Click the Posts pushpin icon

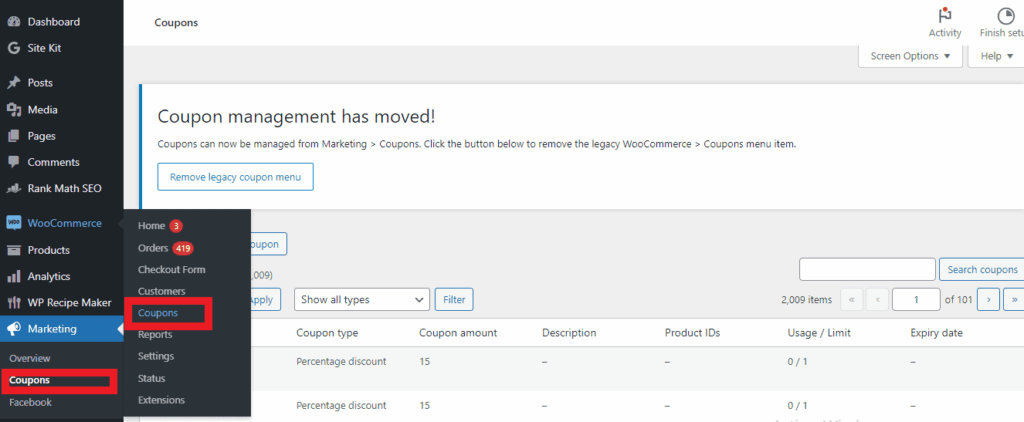click(14, 83)
